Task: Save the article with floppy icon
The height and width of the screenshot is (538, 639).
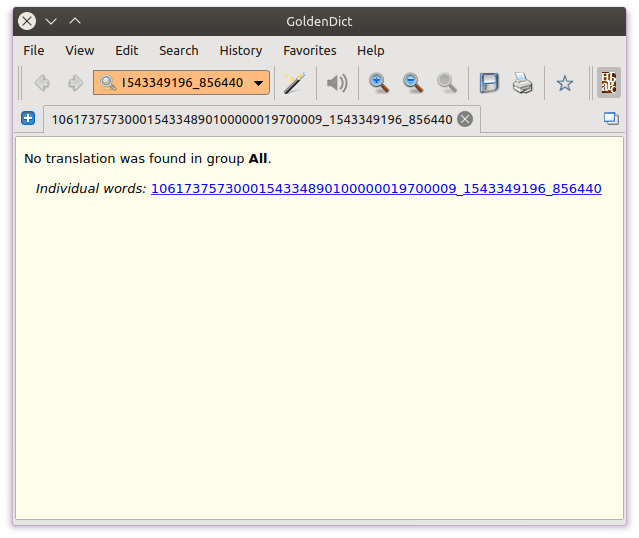Action: click(x=489, y=83)
